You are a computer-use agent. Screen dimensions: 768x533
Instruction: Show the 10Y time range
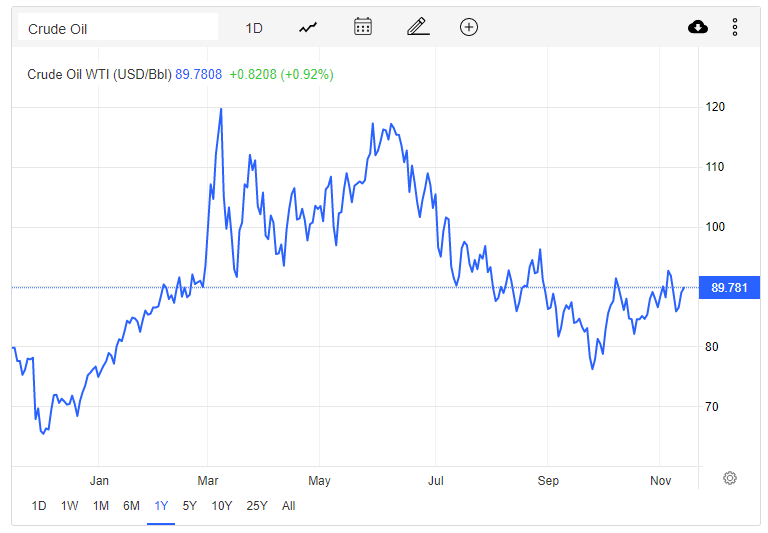pos(221,506)
